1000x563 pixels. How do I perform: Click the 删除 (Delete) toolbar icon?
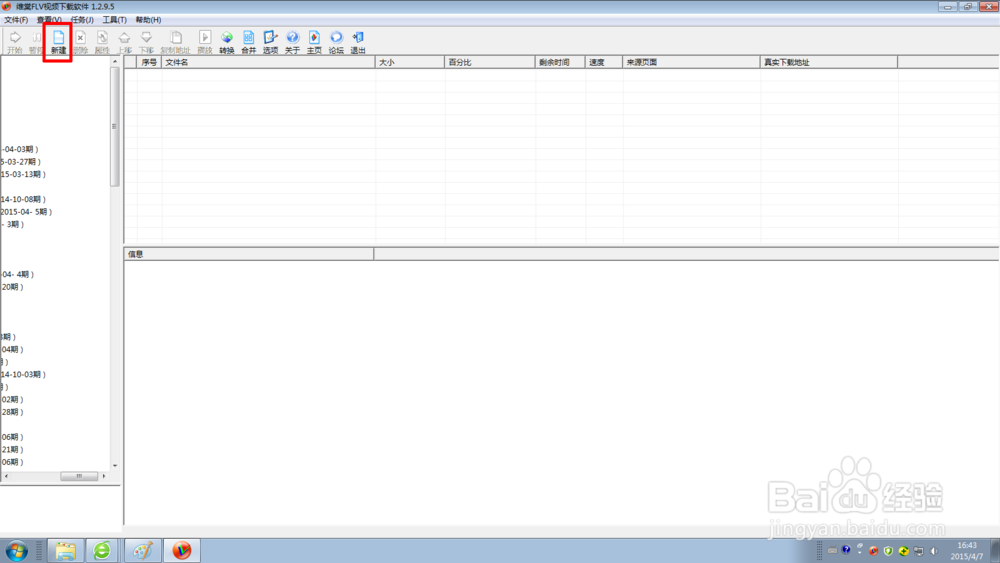[80, 42]
